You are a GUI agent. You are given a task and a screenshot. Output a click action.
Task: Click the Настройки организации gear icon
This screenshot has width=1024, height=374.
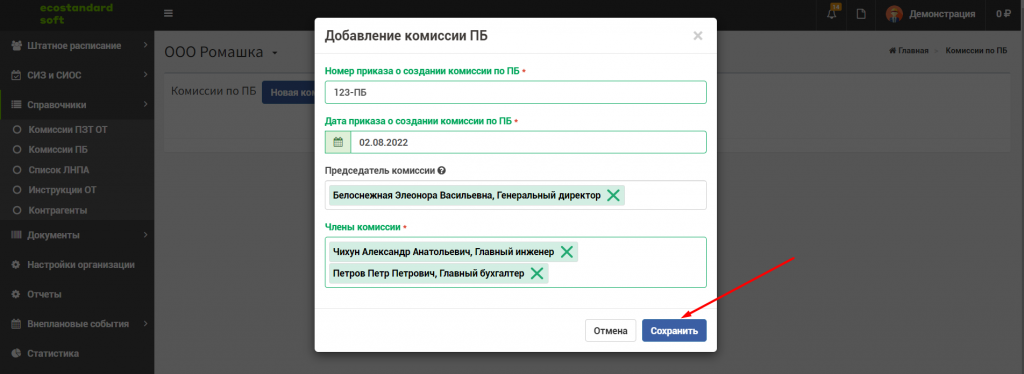(16, 264)
